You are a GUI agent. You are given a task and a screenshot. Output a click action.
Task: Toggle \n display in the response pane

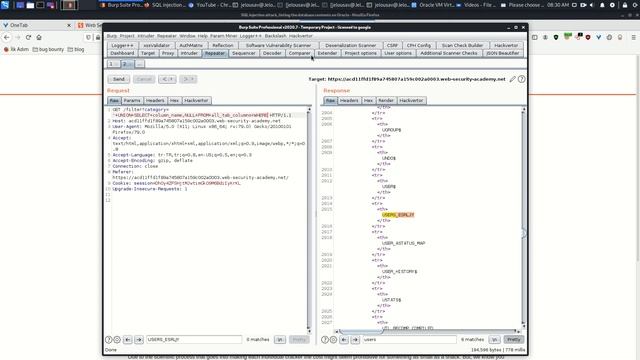tap(495, 340)
